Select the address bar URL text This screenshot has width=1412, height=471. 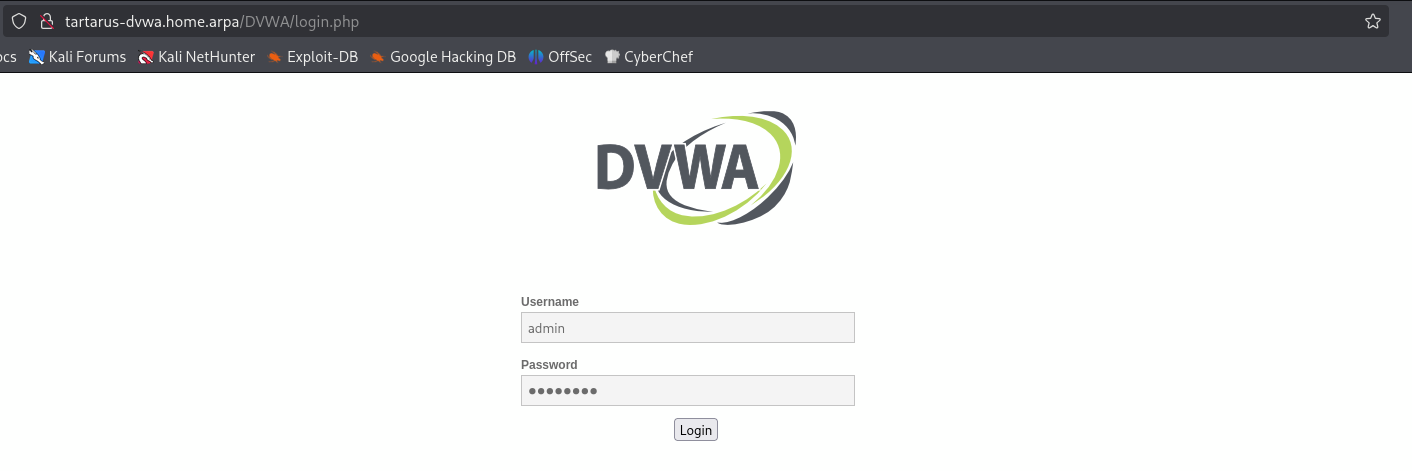click(212, 21)
